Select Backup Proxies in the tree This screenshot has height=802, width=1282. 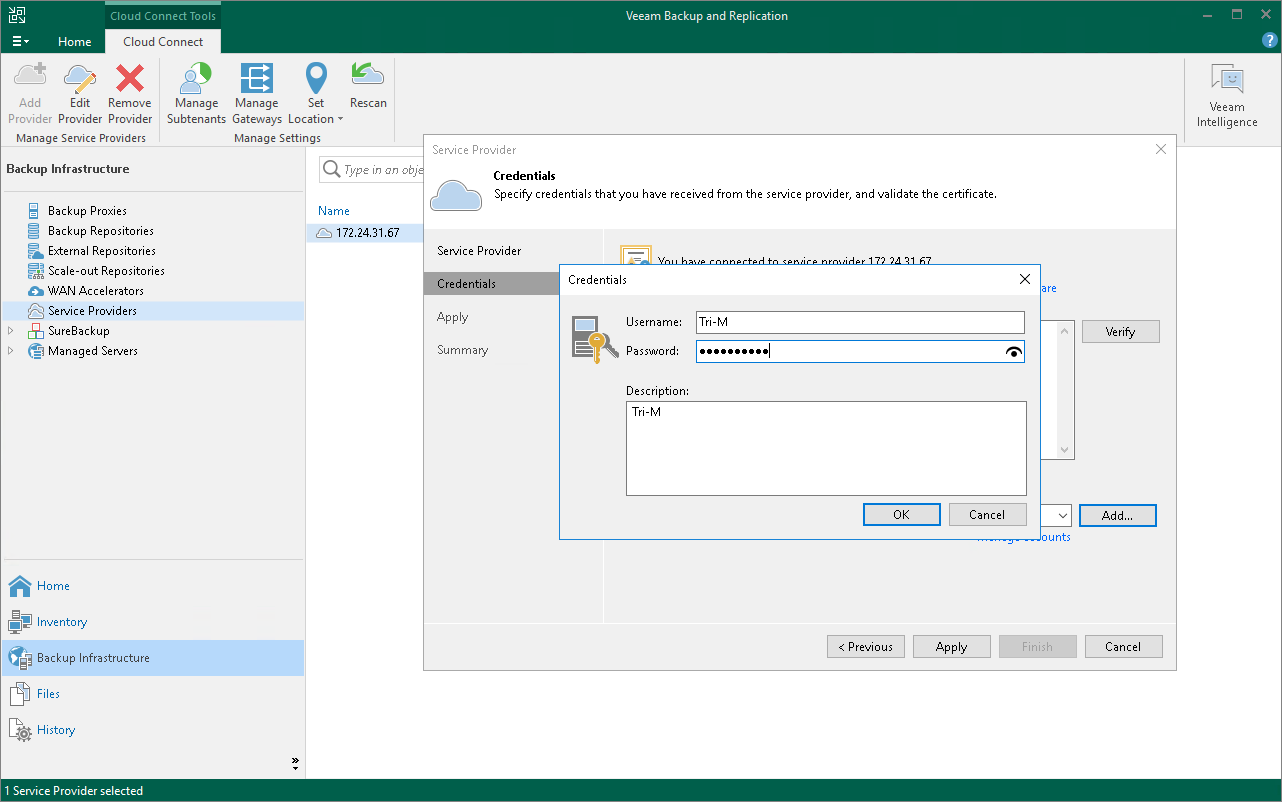tap(87, 211)
